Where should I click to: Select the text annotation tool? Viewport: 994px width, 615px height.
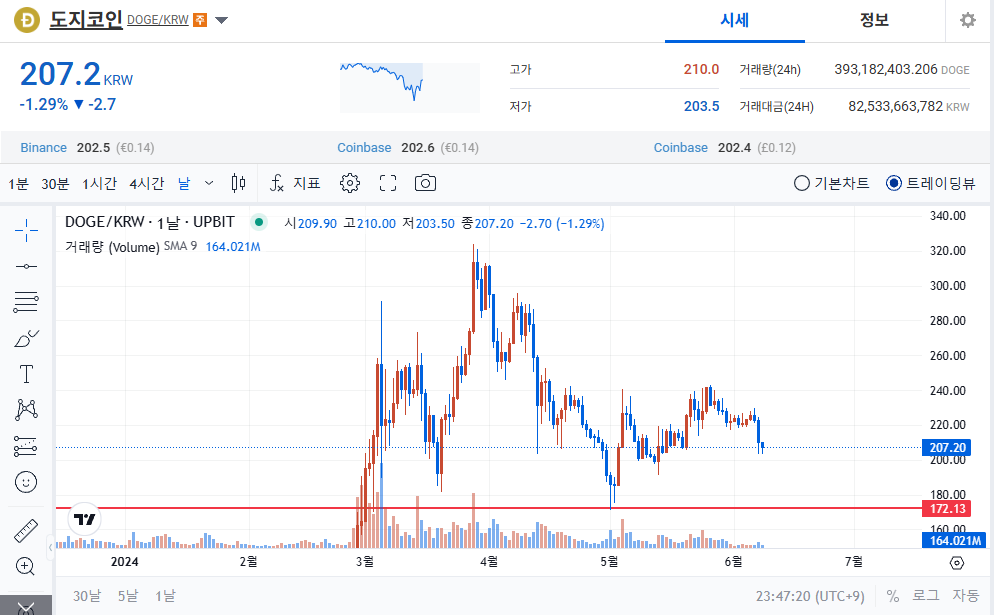coord(26,374)
